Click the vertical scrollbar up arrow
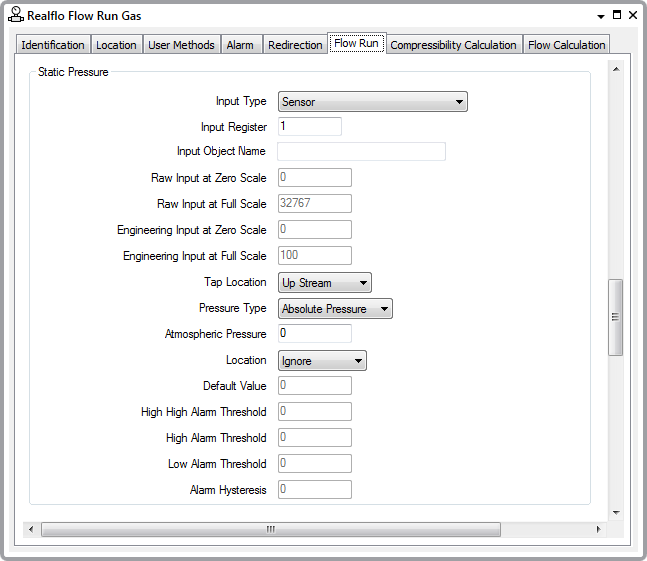647x561 pixels. tap(615, 69)
